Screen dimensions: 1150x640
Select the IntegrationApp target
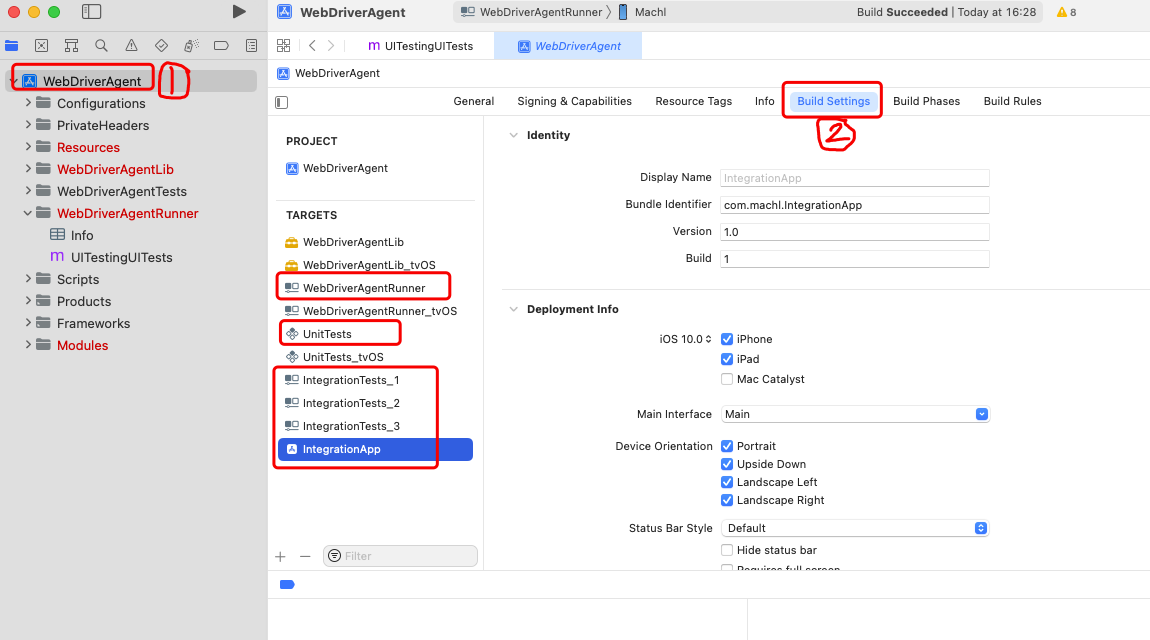tap(375, 449)
